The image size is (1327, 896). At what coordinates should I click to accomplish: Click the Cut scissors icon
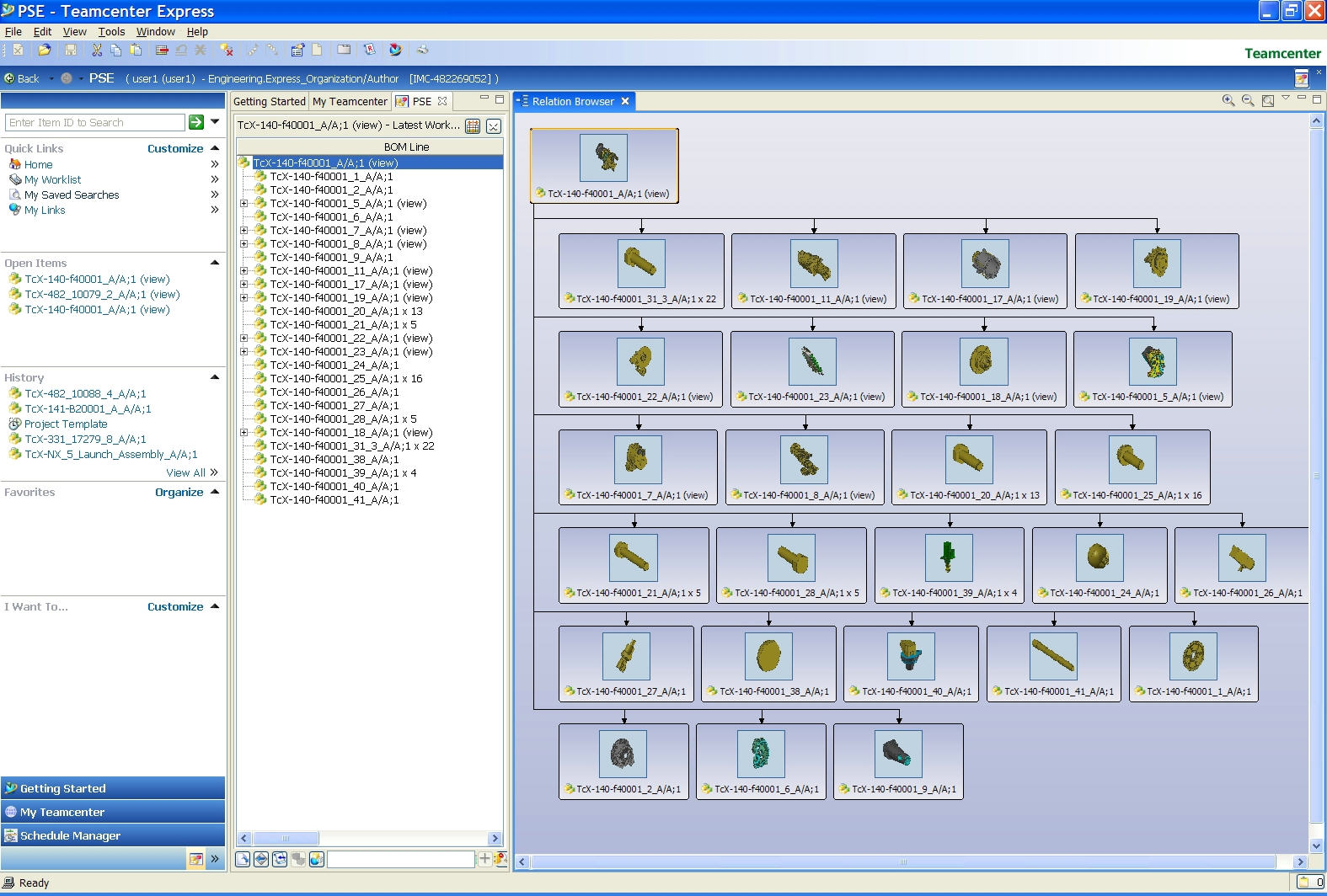97,51
